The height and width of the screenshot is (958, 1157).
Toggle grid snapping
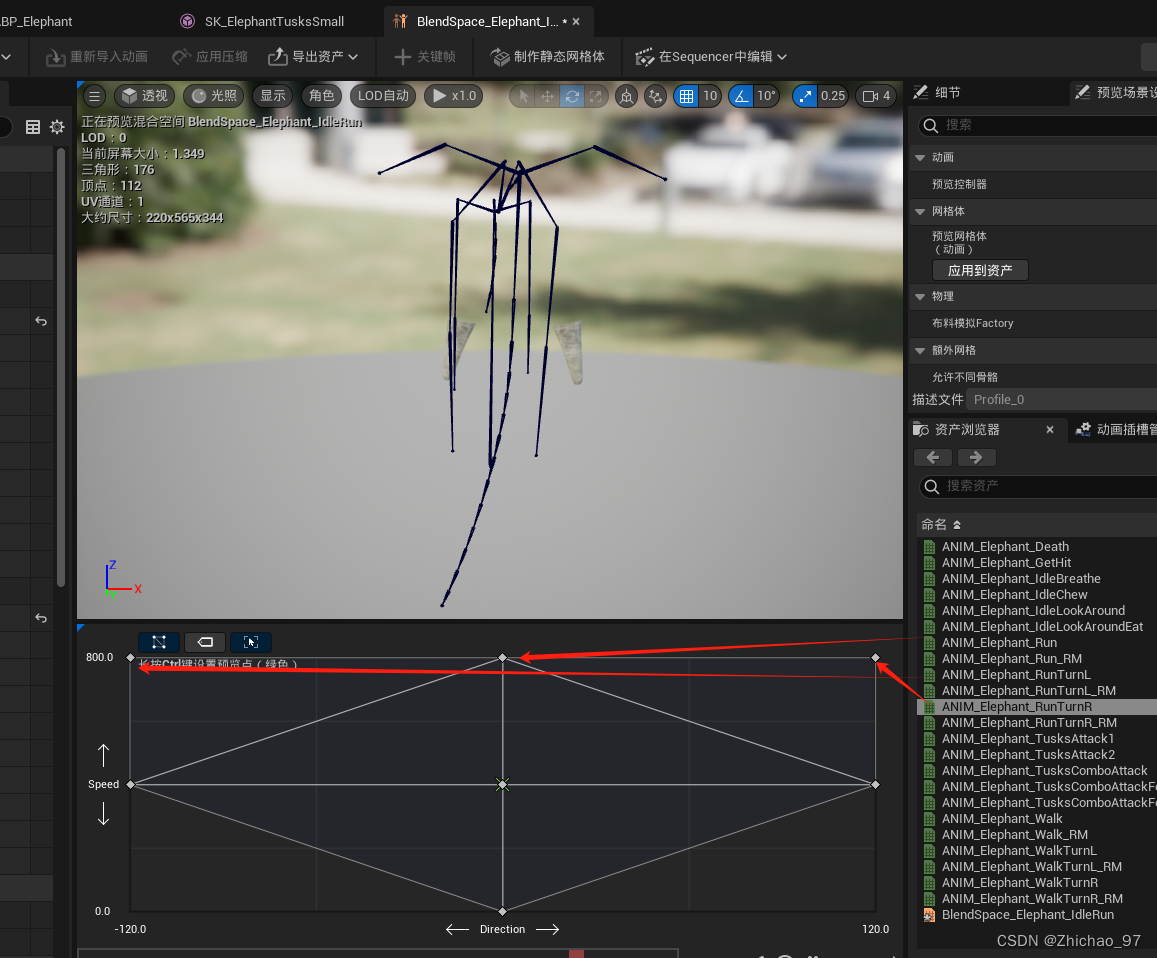pos(686,96)
